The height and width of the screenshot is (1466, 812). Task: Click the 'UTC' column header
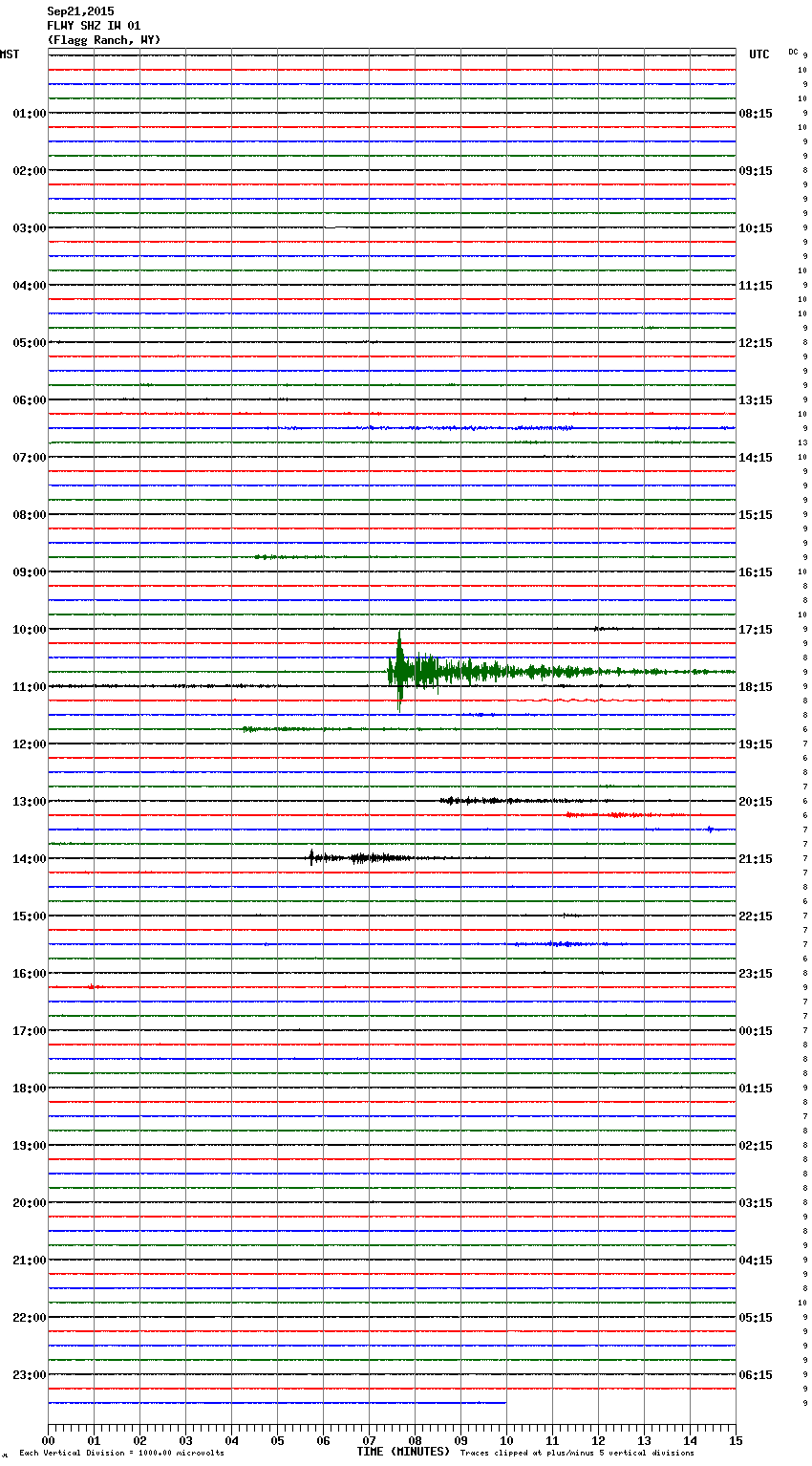[x=759, y=54]
